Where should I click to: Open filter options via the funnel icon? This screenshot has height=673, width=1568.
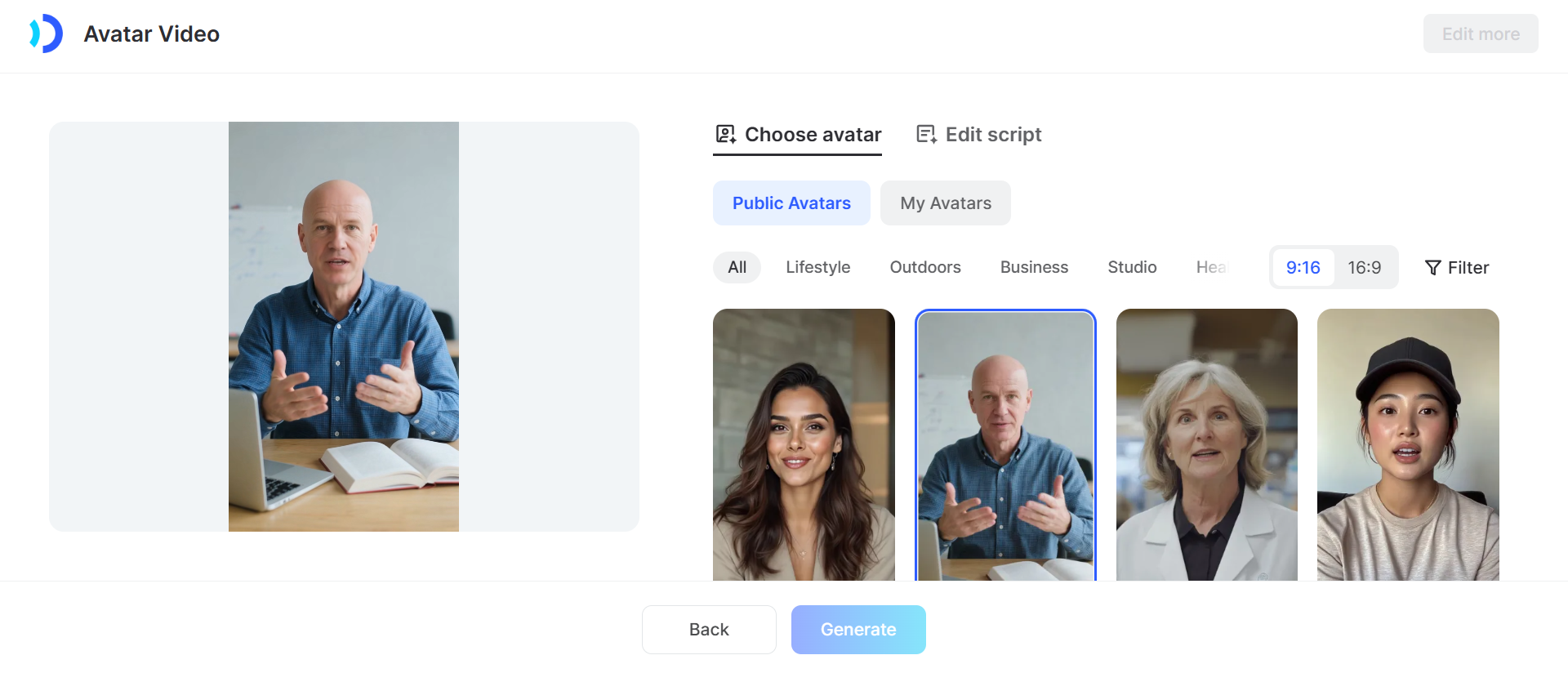pos(1433,267)
